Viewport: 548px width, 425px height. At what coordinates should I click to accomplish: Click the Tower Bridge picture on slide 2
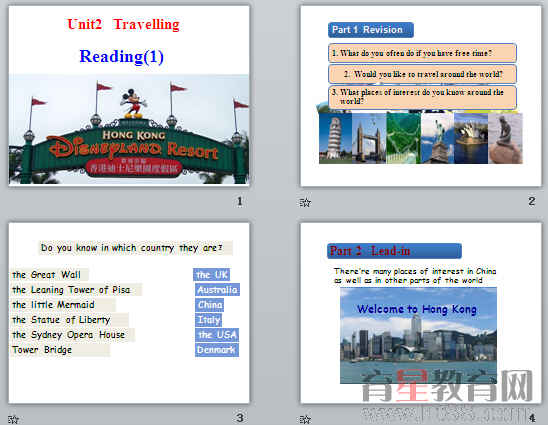pyautogui.click(x=369, y=138)
